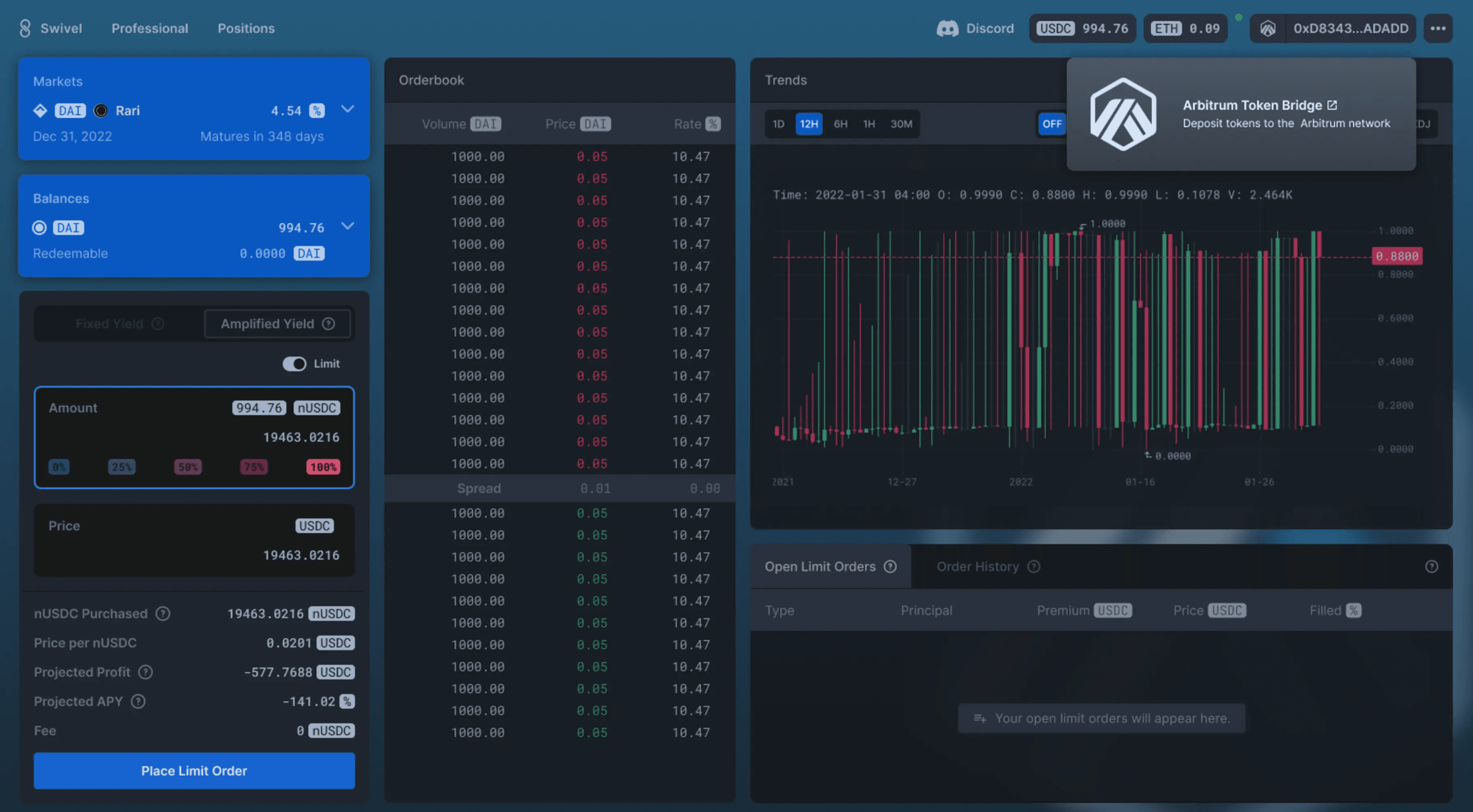Click the Open Limit Orders help icon
The image size is (1473, 812).
point(890,566)
